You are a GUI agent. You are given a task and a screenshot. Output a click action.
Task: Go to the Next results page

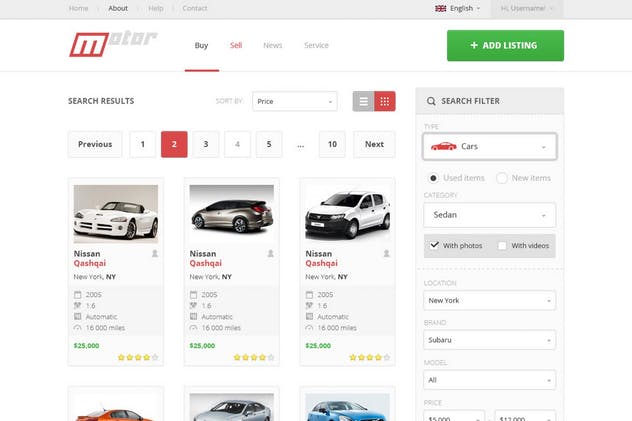[x=374, y=144]
